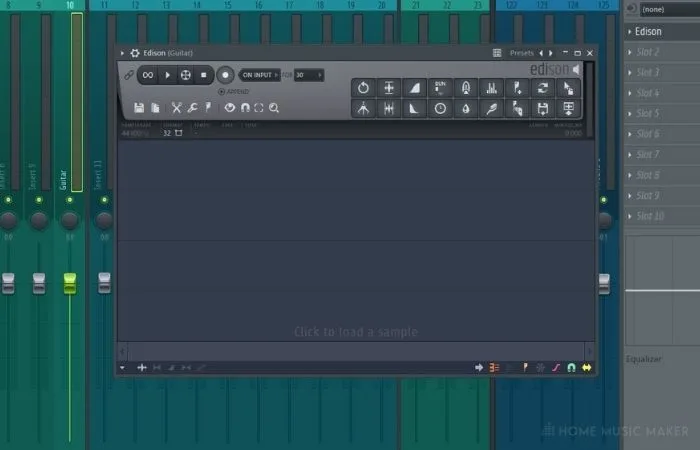The image size is (700, 450).
Task: Open the 30 duration dropdown in Edison
Action: (308, 75)
